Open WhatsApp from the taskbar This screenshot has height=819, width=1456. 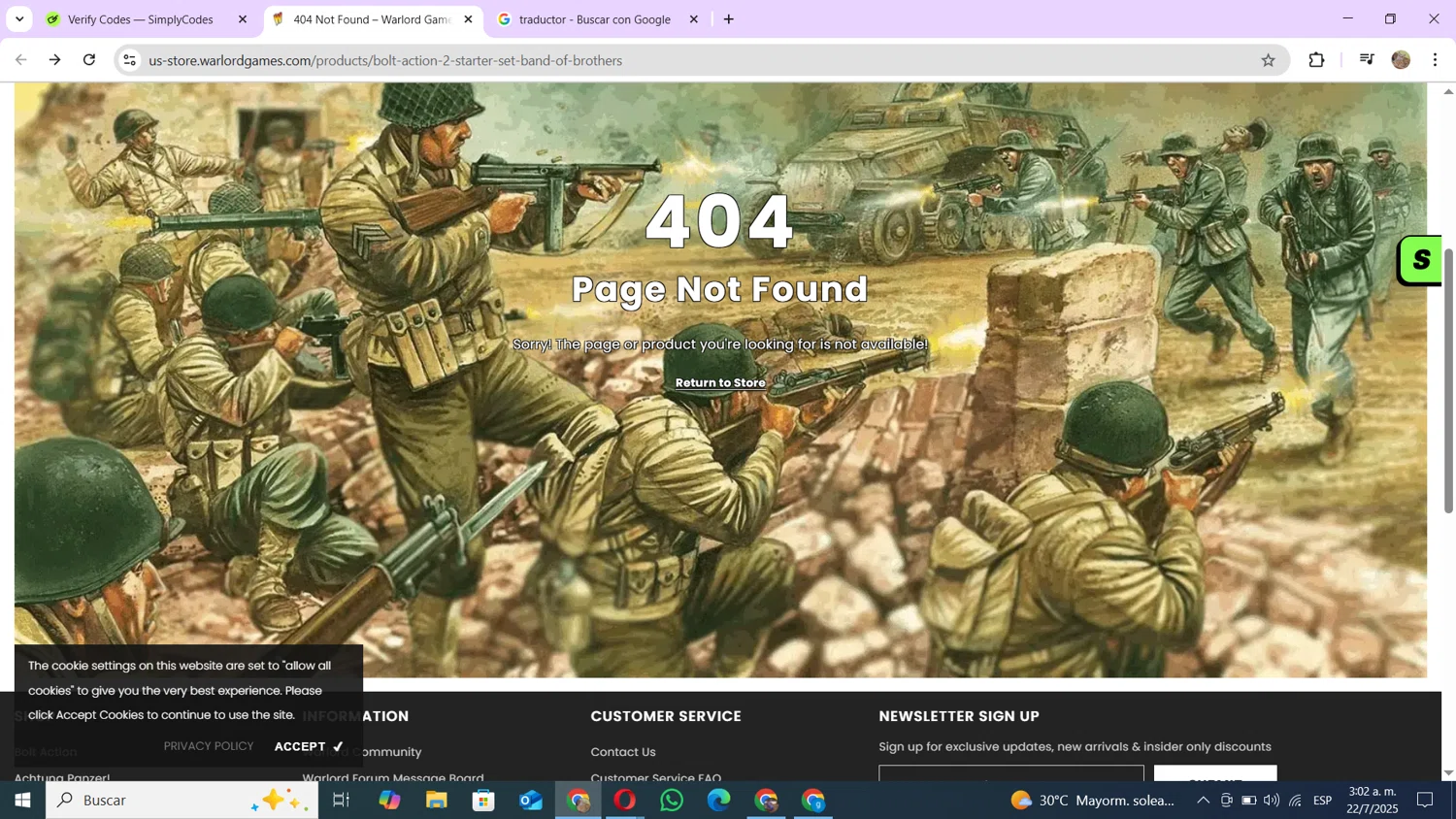point(672,801)
